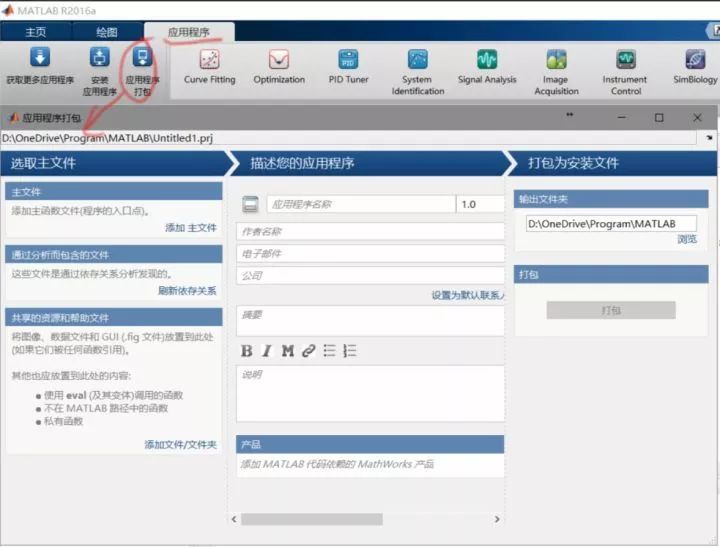Insert a hyperlink in the description

(x=309, y=350)
